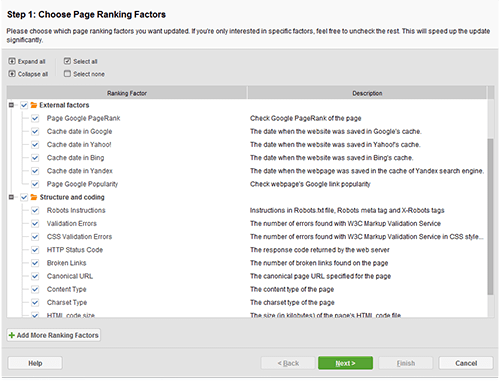The width and height of the screenshot is (500, 381).
Task: Click the Select all label
Action: (85, 62)
